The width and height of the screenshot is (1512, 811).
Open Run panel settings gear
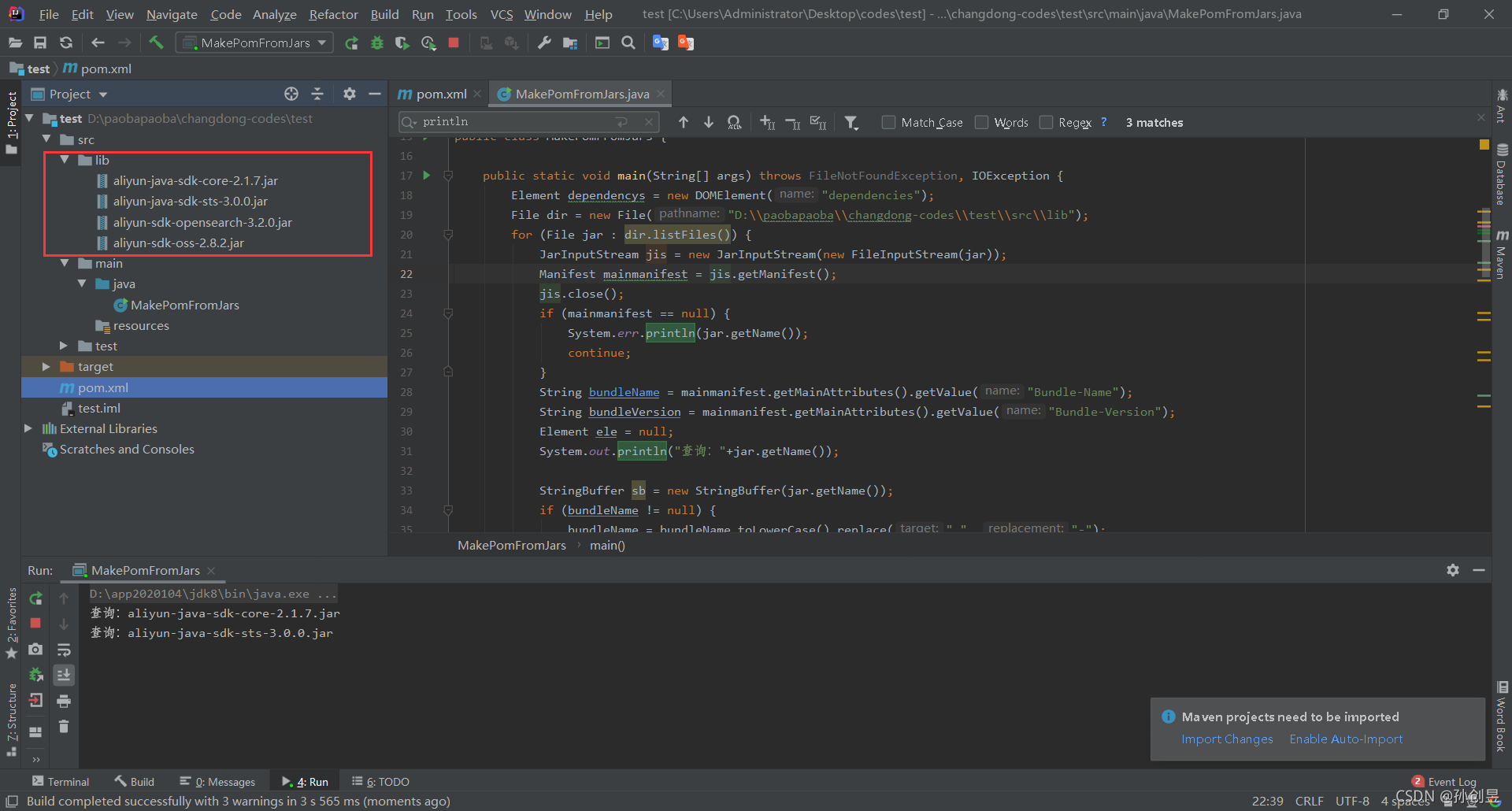pyautogui.click(x=1453, y=570)
